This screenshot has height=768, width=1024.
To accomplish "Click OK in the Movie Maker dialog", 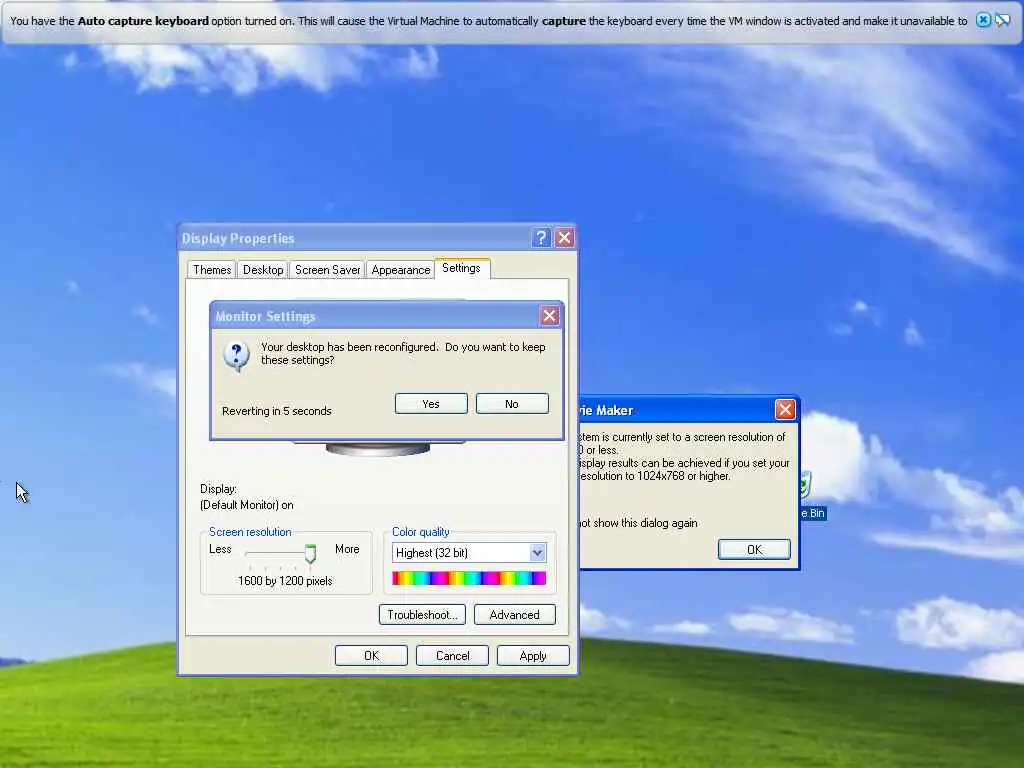I will [x=754, y=549].
